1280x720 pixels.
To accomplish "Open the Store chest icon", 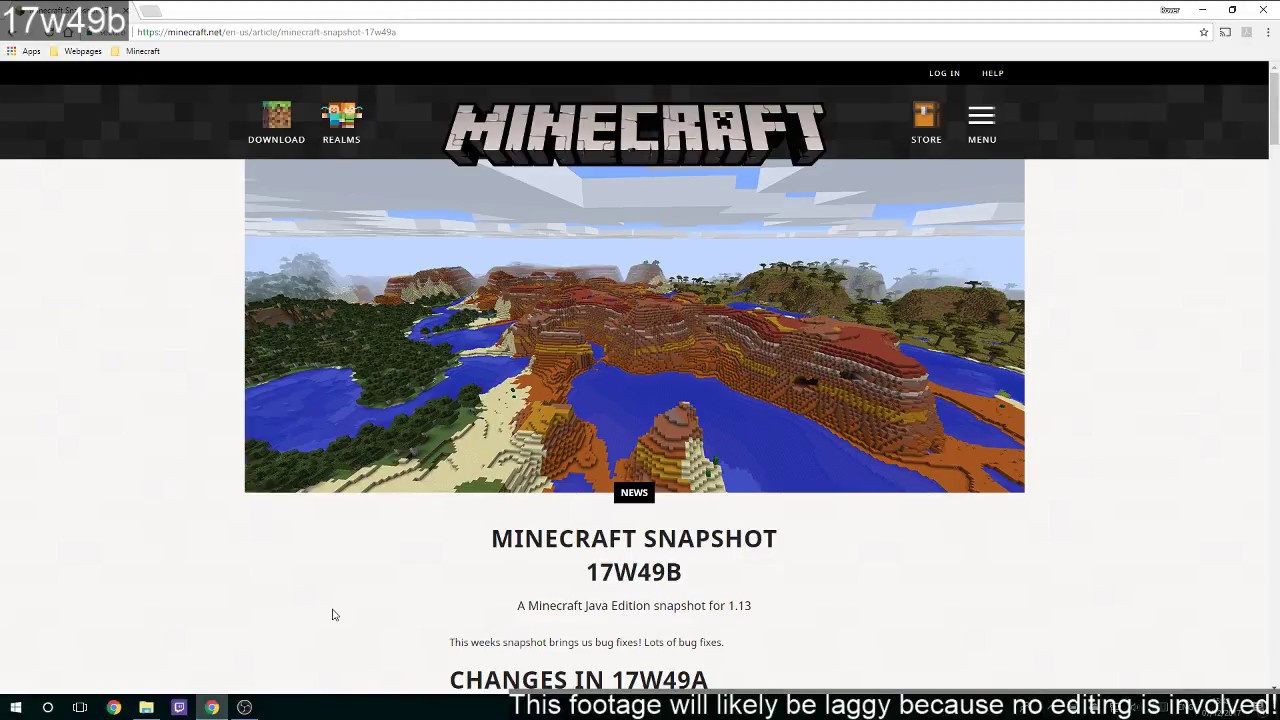I will coord(926,123).
